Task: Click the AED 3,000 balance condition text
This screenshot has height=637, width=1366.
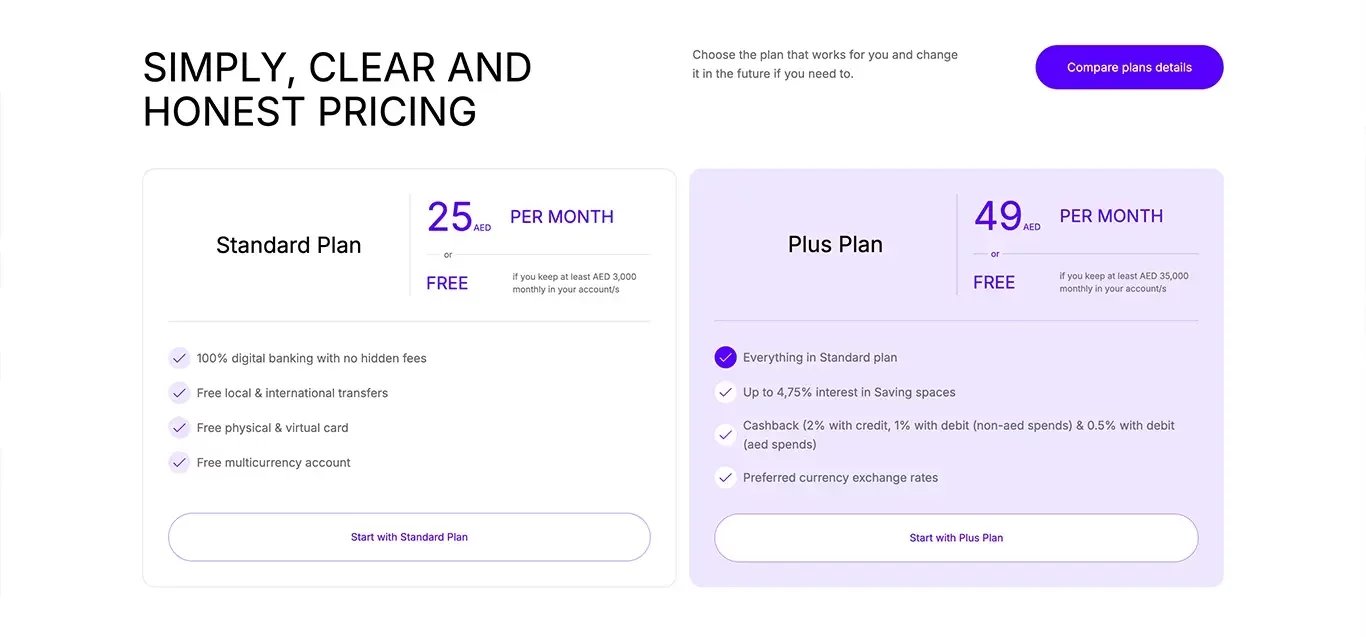Action: (x=575, y=283)
